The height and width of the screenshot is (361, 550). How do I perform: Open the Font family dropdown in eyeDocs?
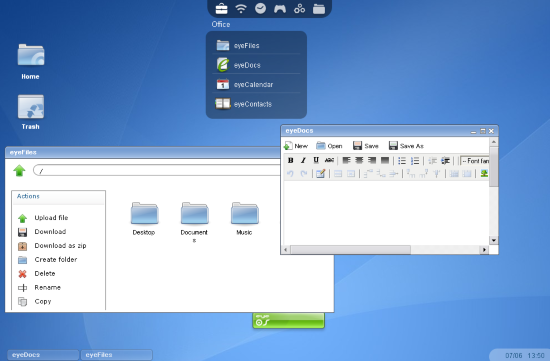pos(475,161)
